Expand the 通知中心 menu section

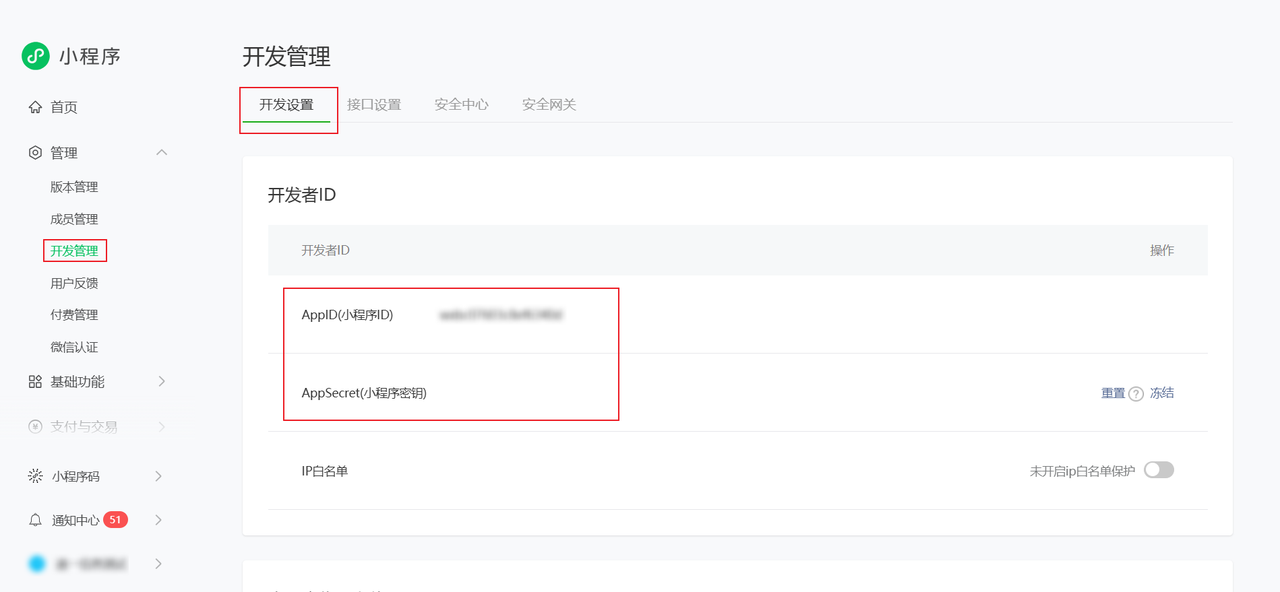click(x=159, y=520)
